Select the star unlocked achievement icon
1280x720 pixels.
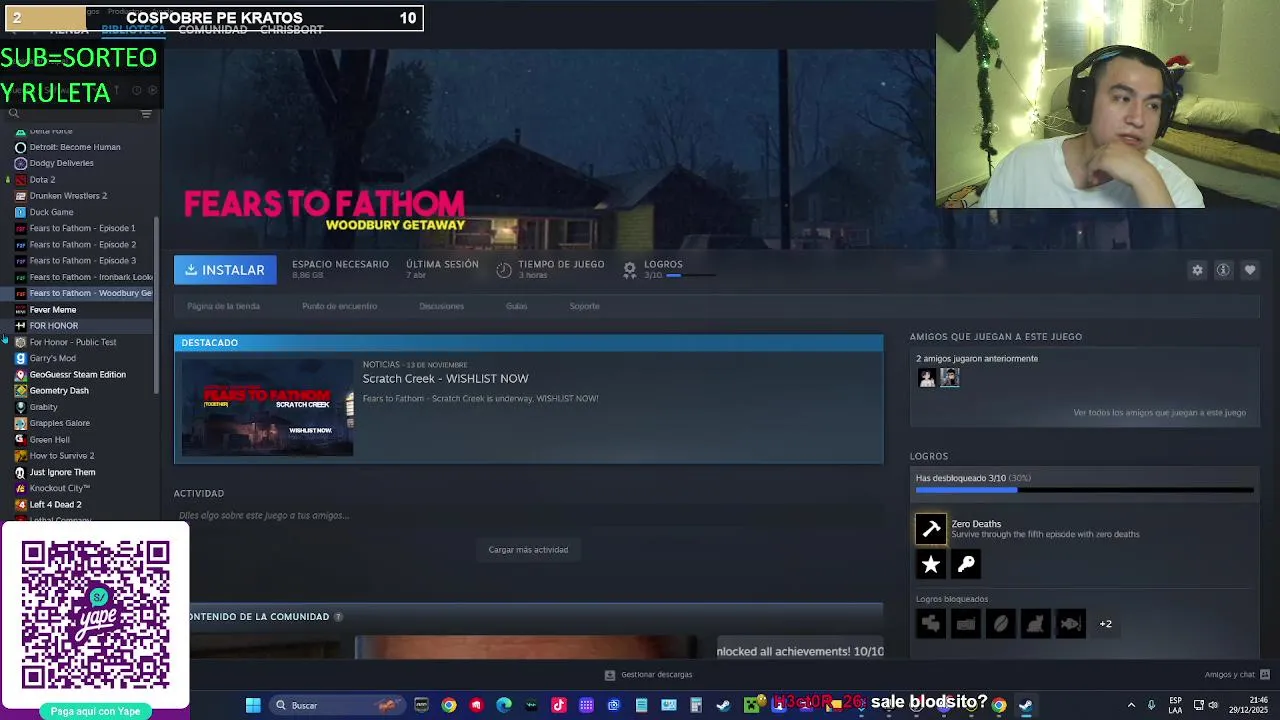pos(931,564)
